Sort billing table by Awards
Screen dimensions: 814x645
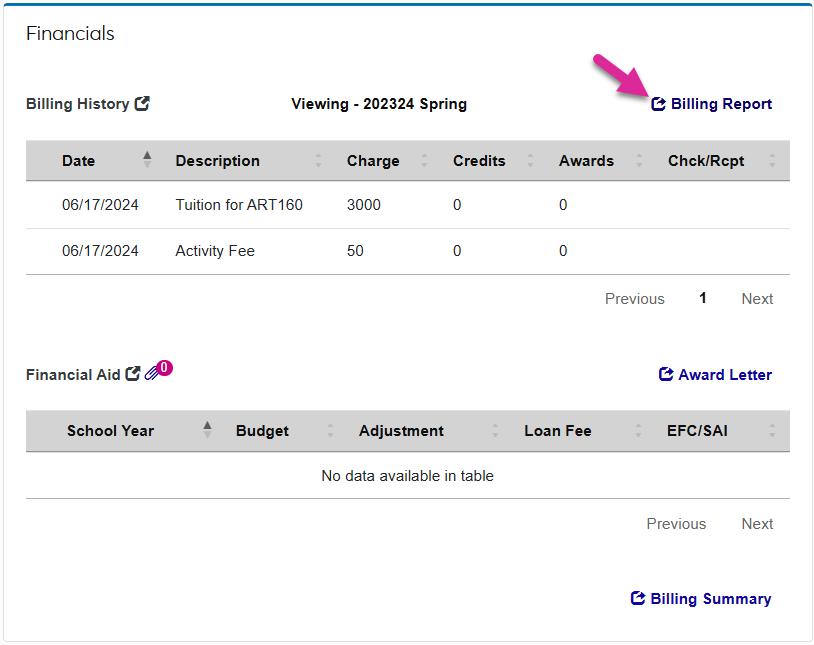586,161
